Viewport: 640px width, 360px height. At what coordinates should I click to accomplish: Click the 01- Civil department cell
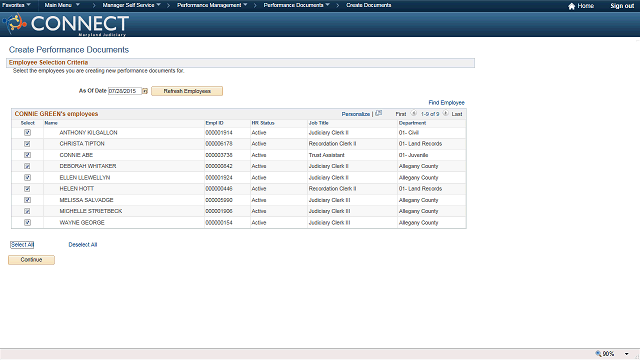[x=409, y=133]
